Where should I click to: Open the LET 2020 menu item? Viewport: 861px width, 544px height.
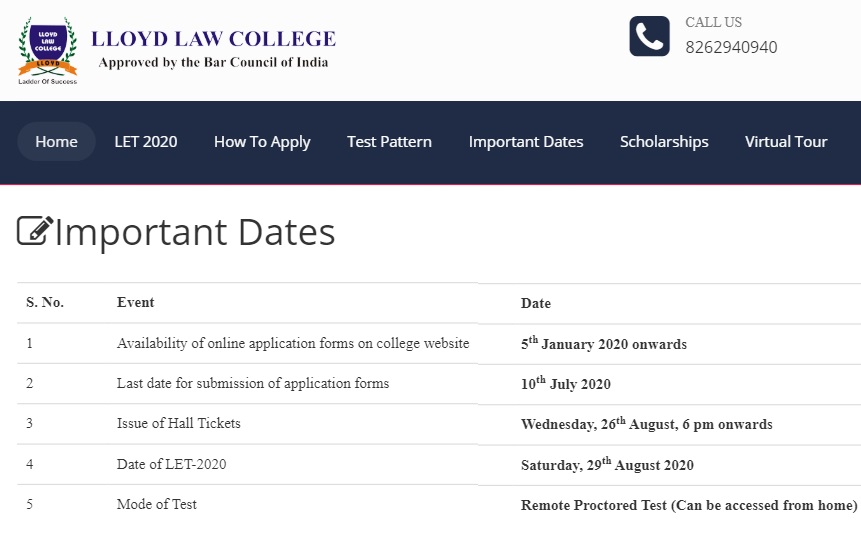(x=146, y=142)
